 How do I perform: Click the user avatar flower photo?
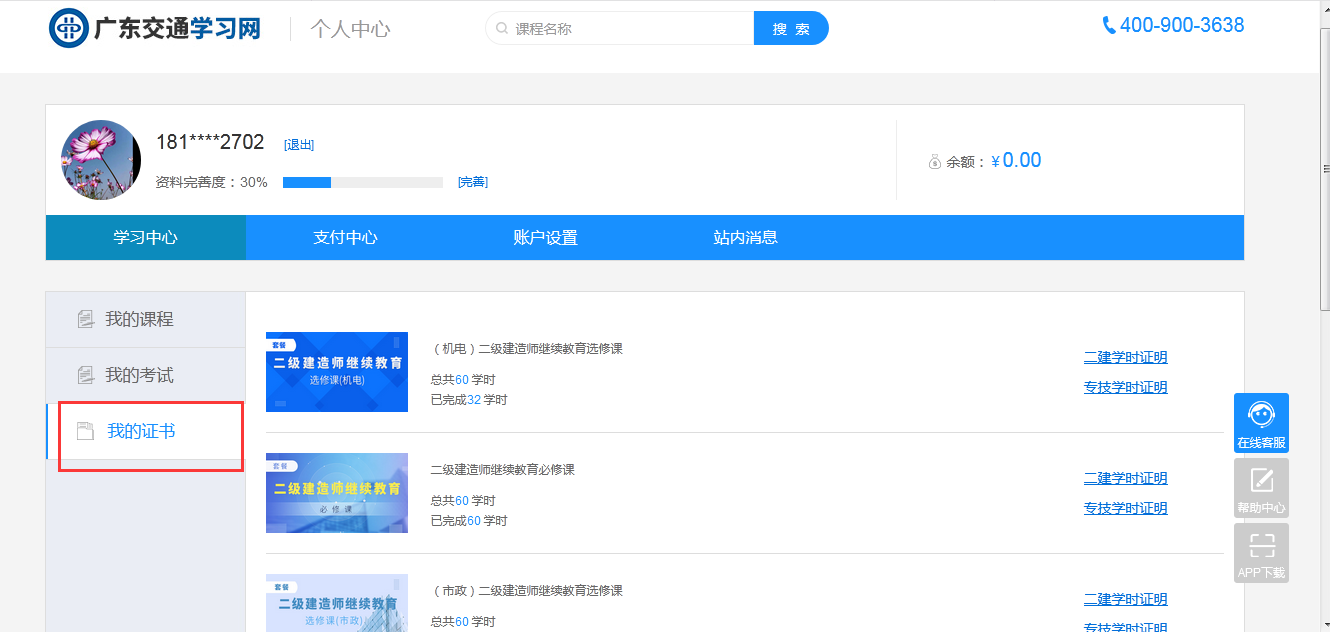101,160
